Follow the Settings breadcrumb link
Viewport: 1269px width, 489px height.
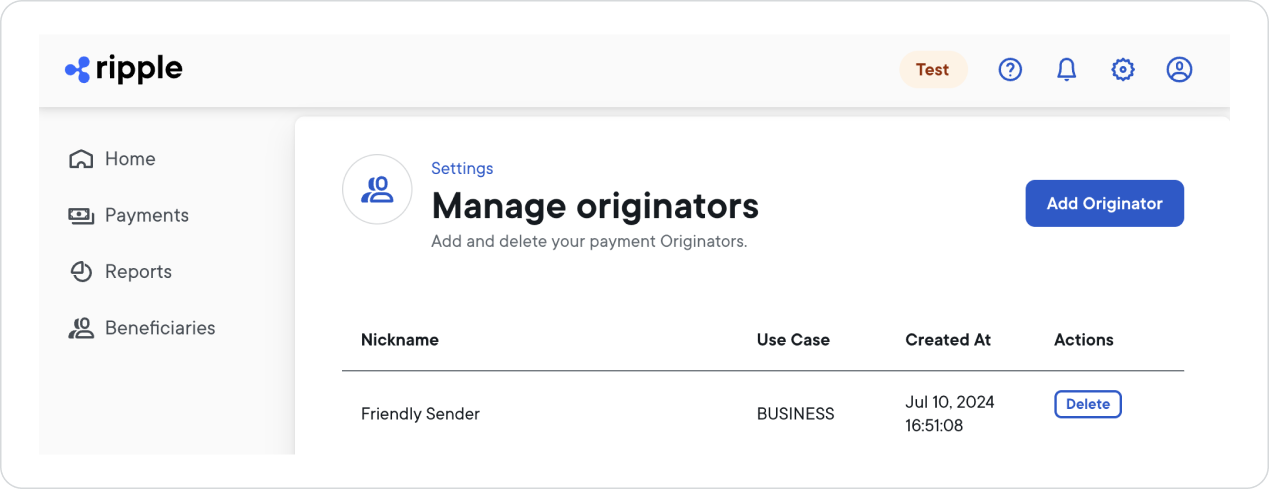click(x=462, y=168)
